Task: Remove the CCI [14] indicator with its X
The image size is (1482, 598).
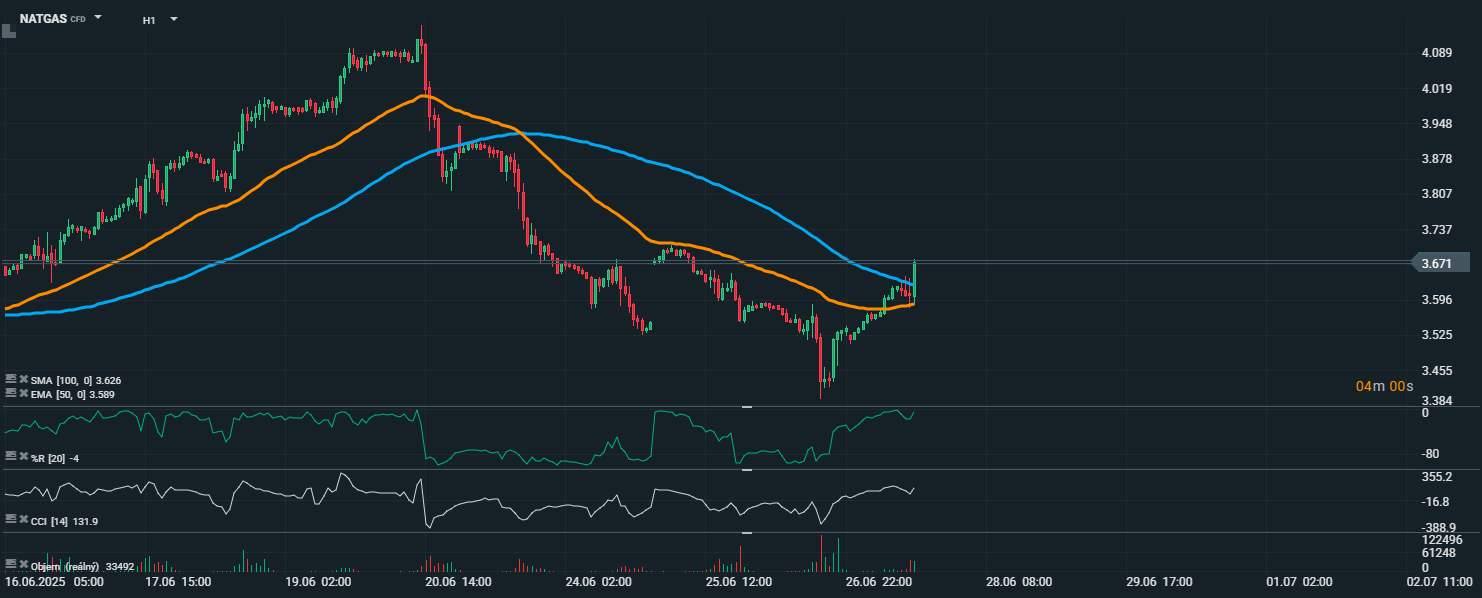Action: (x=24, y=519)
